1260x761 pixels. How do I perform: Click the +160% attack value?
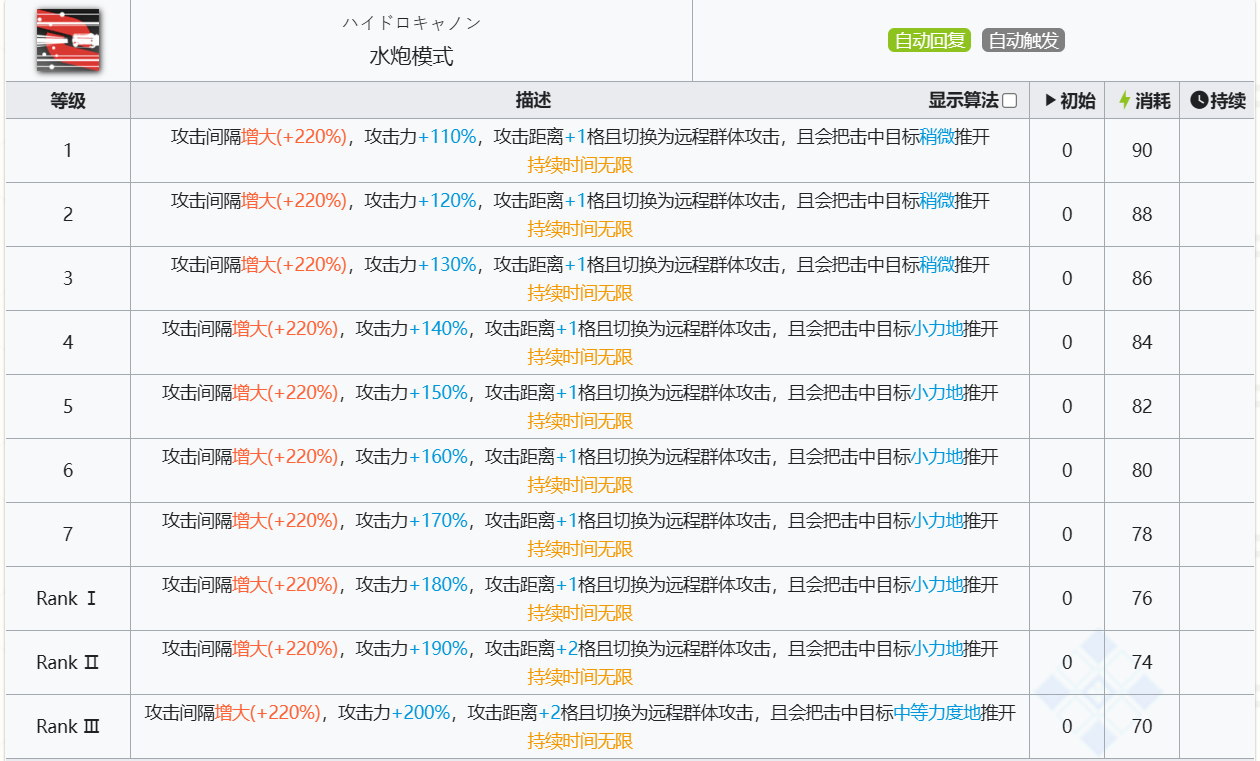(438, 457)
